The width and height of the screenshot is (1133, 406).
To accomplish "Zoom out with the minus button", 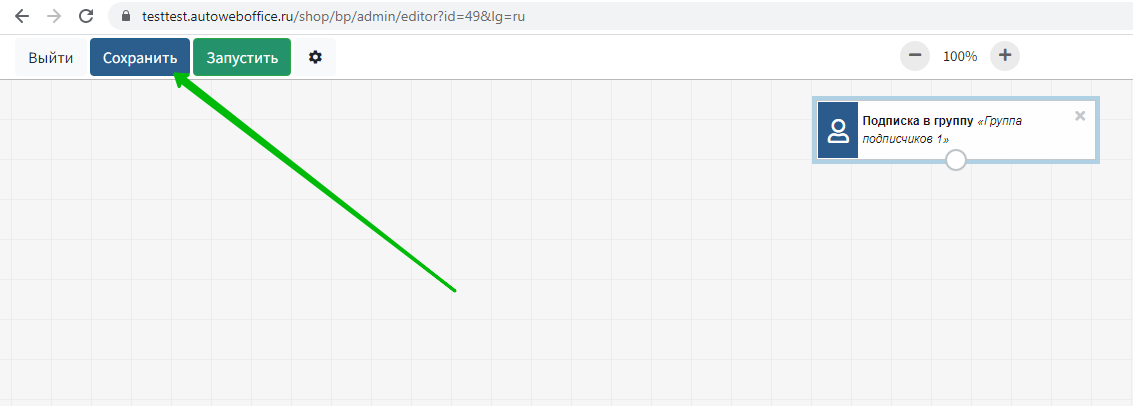I will (914, 56).
